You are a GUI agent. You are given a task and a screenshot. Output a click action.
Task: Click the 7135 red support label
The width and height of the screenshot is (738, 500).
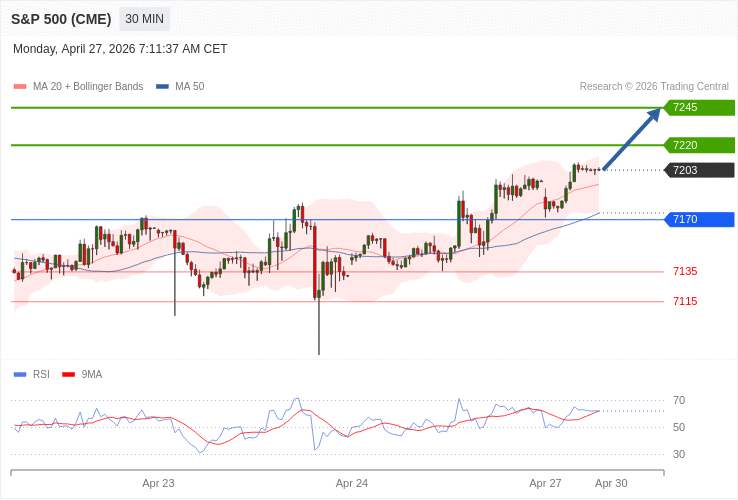pyautogui.click(x=685, y=271)
